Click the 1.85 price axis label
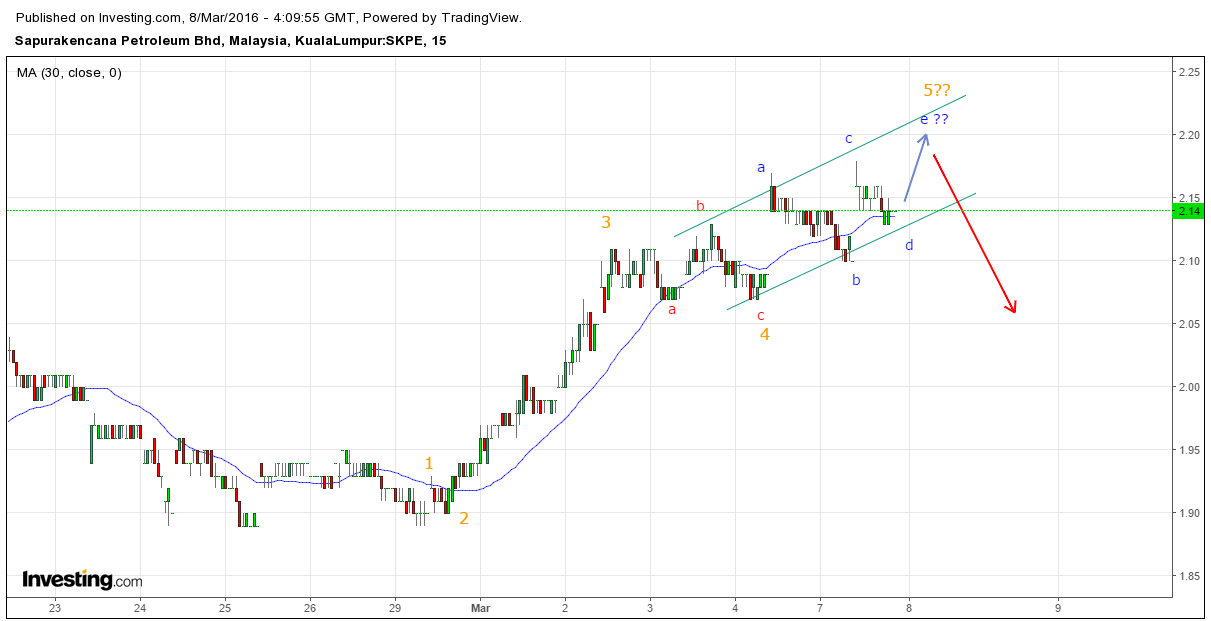This screenshot has width=1211, height=621. tap(1189, 577)
